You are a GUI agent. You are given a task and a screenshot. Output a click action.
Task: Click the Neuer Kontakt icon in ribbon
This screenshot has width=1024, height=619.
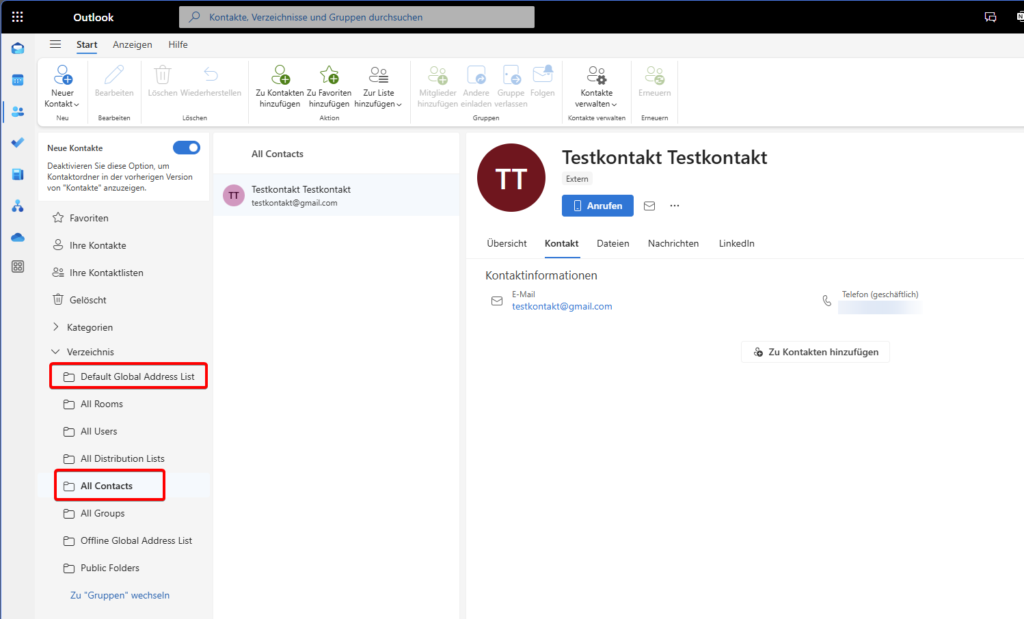click(x=62, y=76)
